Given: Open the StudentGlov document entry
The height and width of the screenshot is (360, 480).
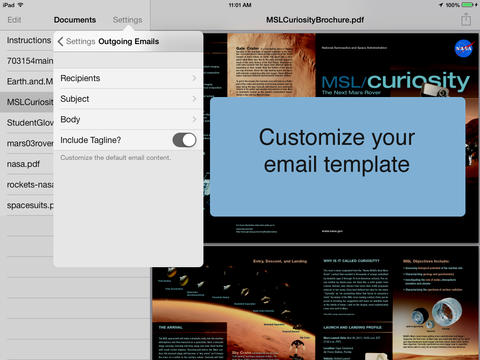Looking at the screenshot, I should pyautogui.click(x=30, y=123).
